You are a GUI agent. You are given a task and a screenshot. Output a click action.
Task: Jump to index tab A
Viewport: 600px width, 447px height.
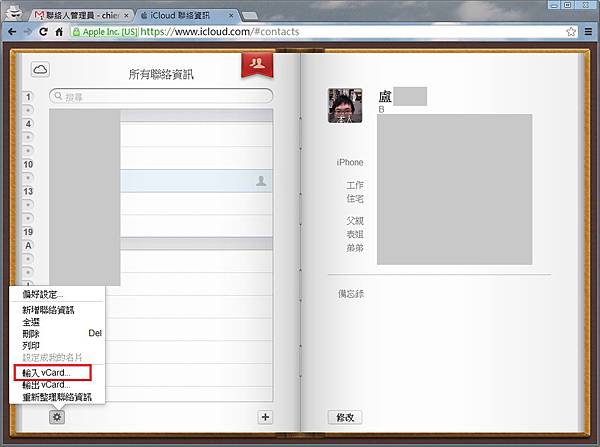click(28, 245)
